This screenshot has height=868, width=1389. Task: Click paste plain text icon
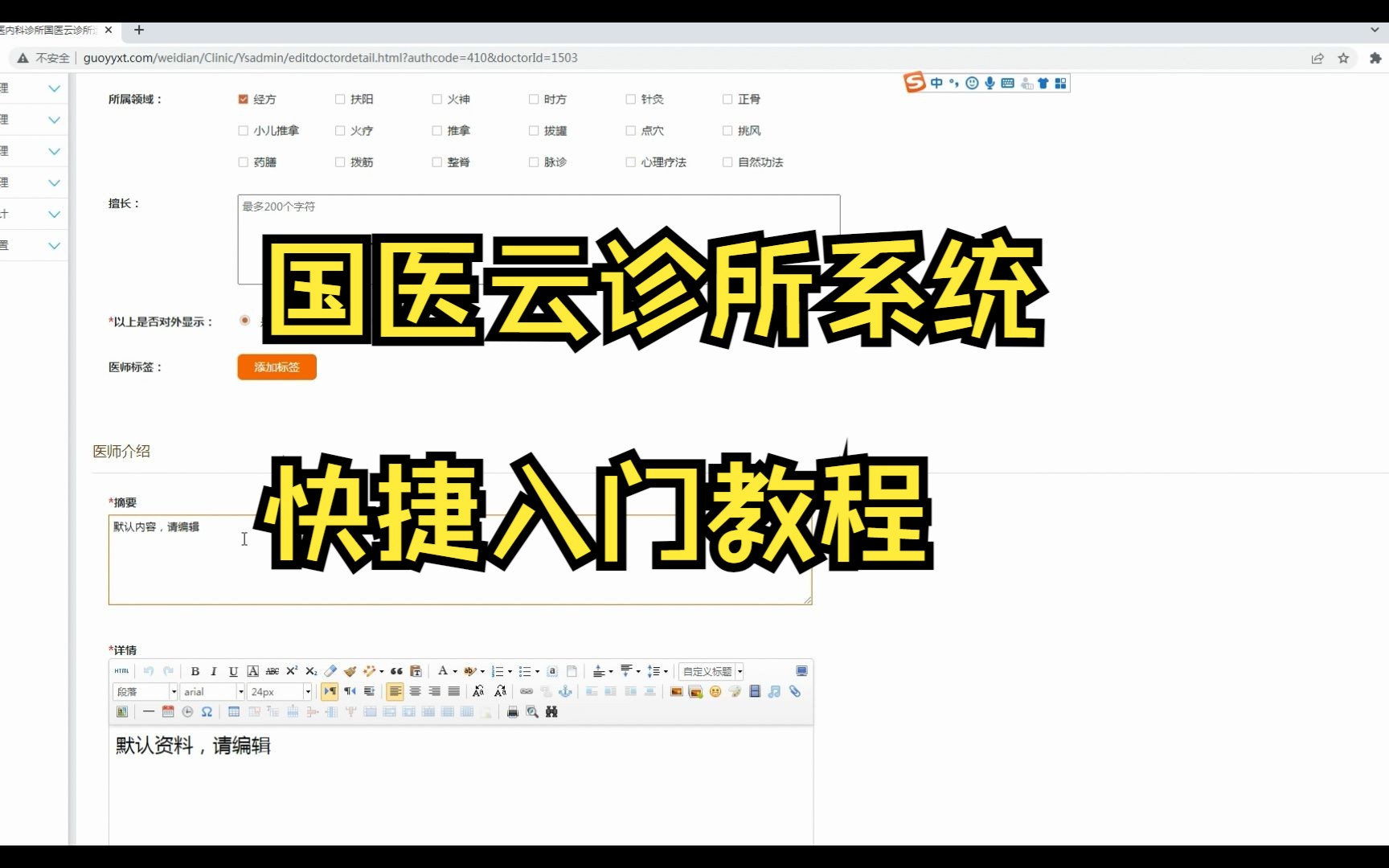coord(416,671)
